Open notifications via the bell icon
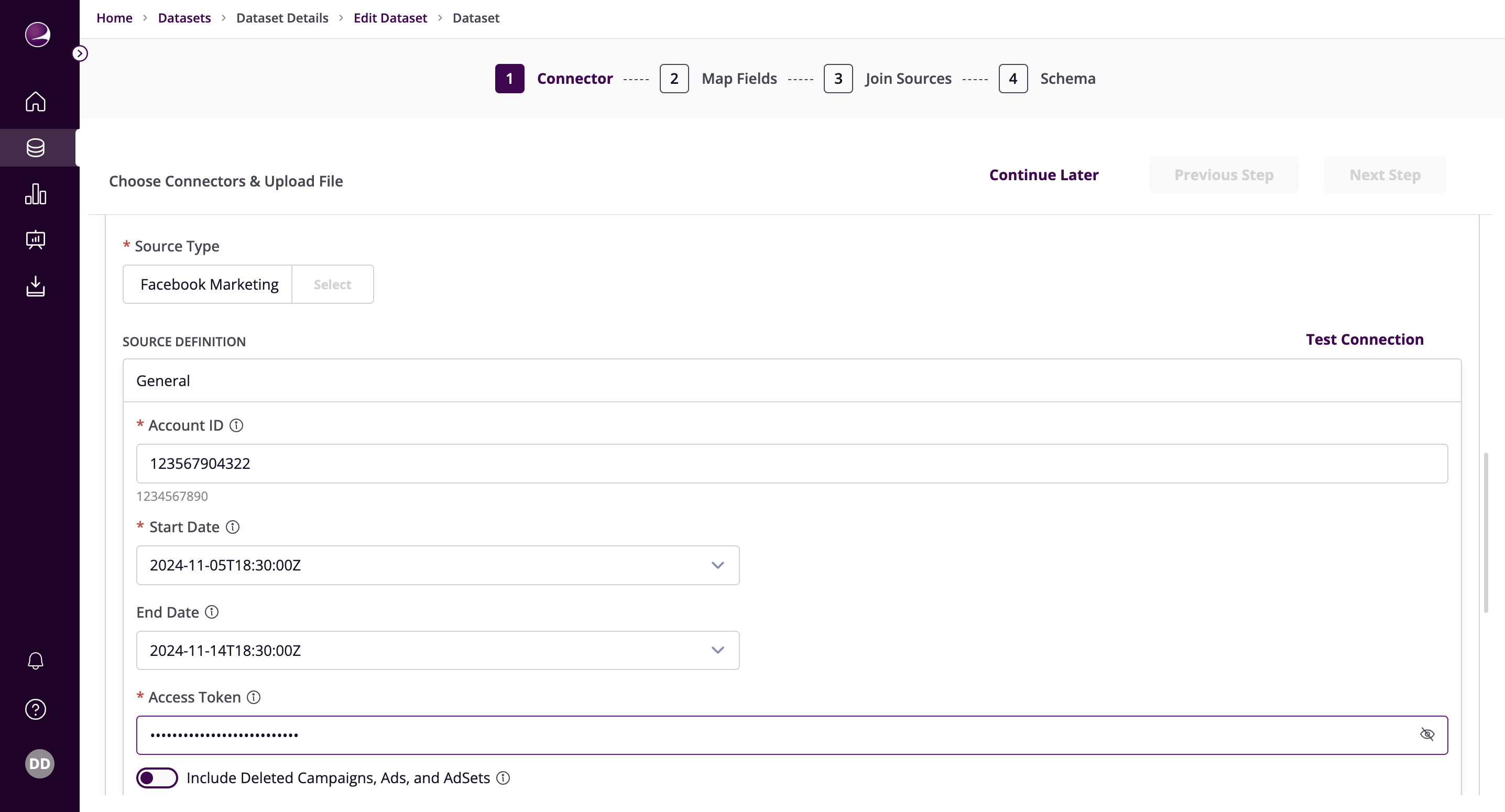 (x=36, y=661)
